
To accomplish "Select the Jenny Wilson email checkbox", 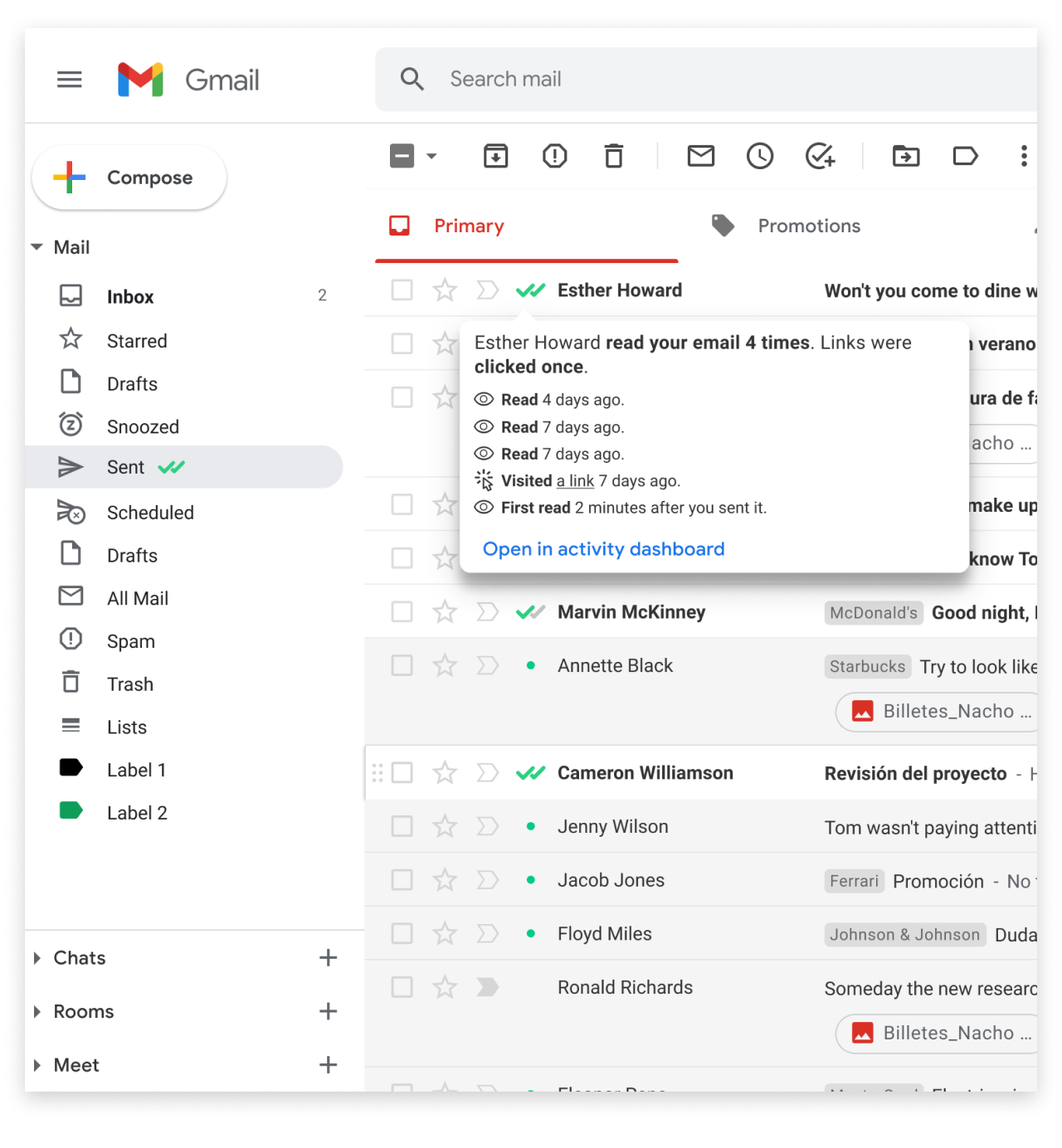I will point(402,826).
